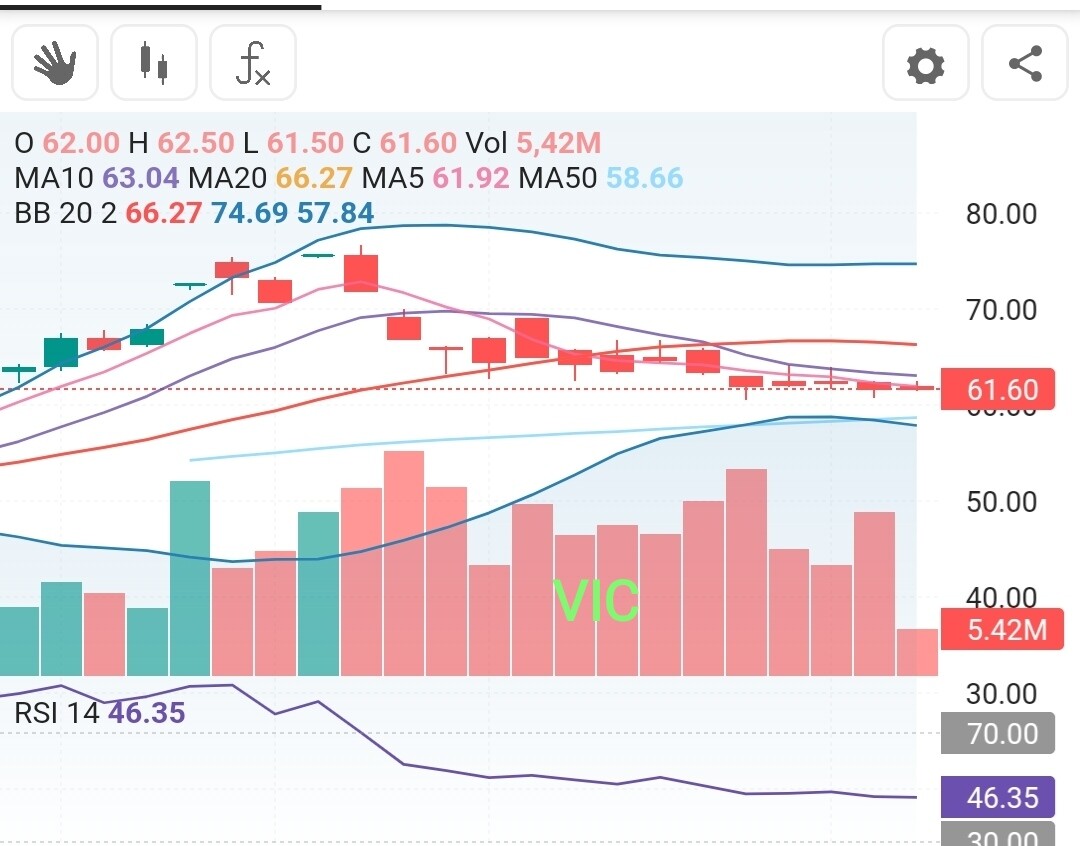Click the MA20 66.27 legend
The image size is (1080, 846).
[x=271, y=178]
